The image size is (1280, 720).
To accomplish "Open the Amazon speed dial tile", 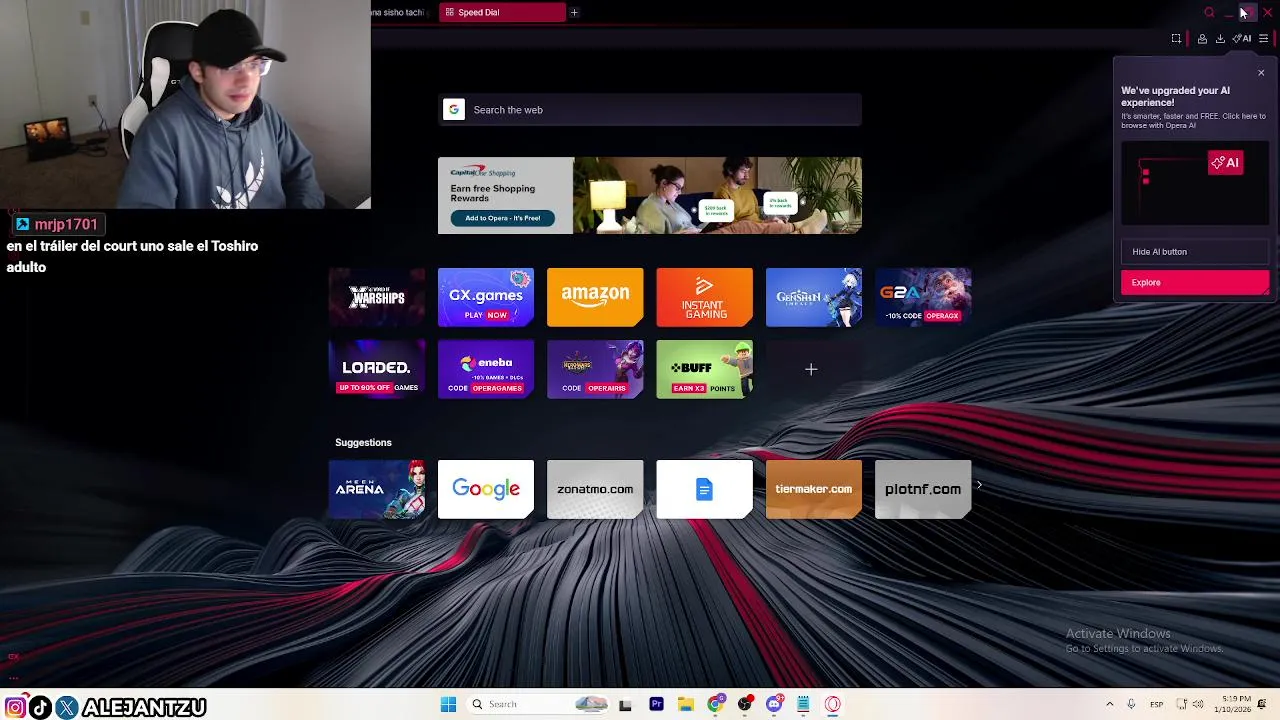I will tap(595, 297).
